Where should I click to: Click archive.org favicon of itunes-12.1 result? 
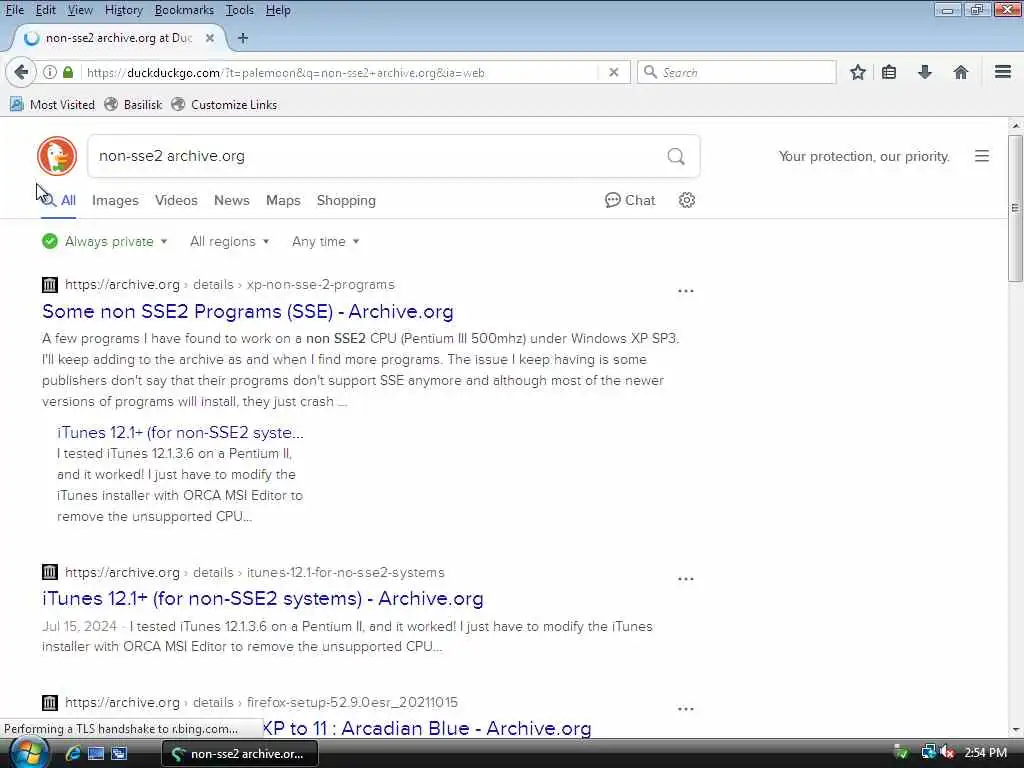[x=50, y=572]
